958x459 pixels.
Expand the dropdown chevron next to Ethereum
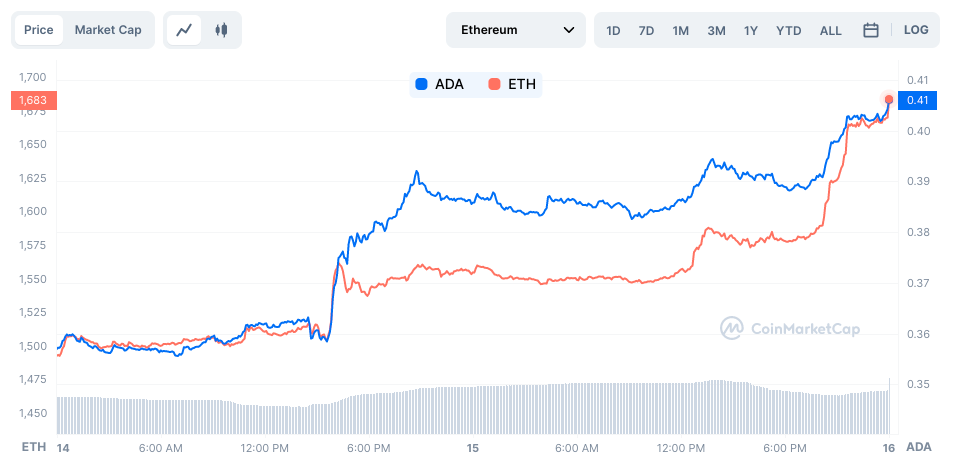[x=569, y=30]
